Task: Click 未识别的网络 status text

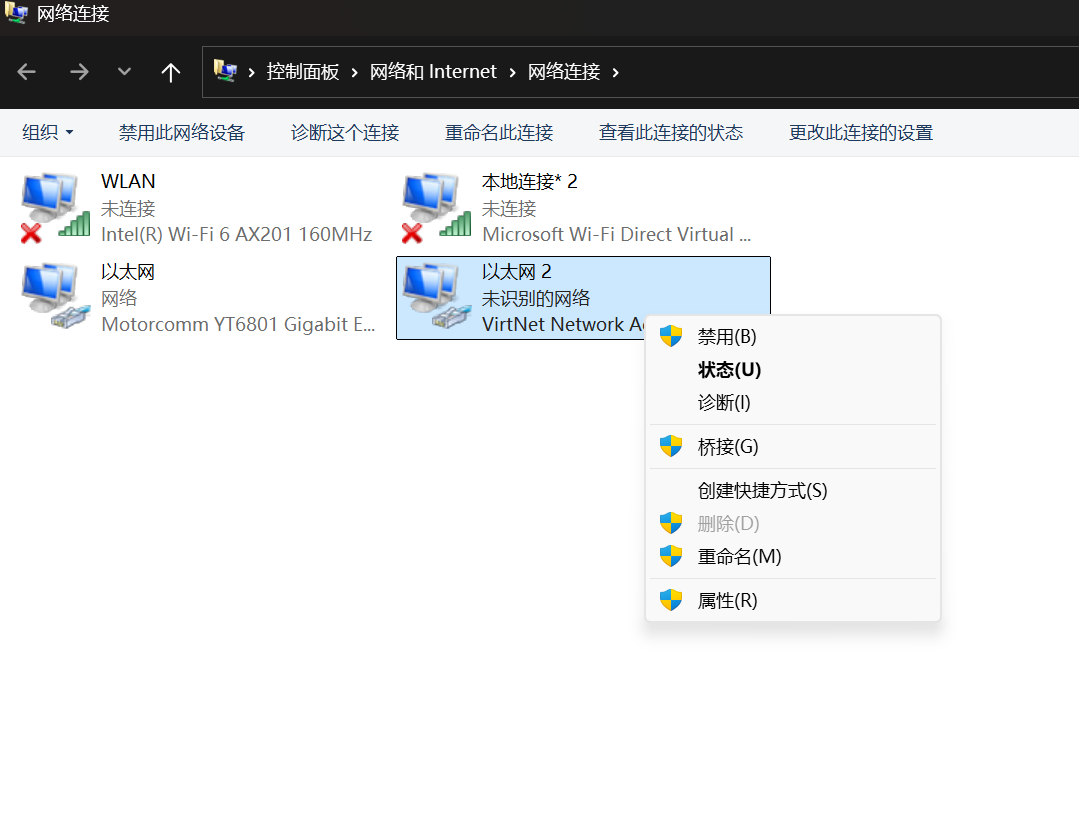Action: [x=536, y=298]
